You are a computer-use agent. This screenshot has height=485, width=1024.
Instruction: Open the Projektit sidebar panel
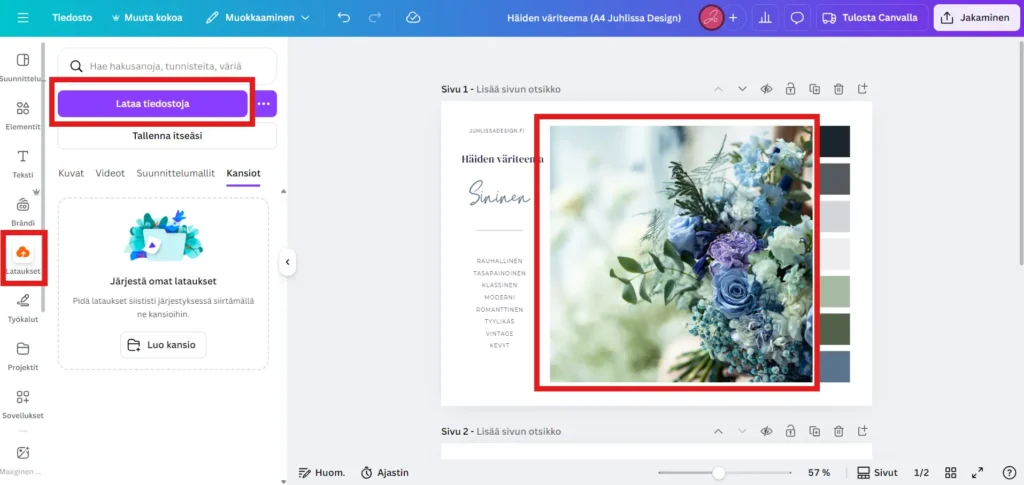click(22, 356)
